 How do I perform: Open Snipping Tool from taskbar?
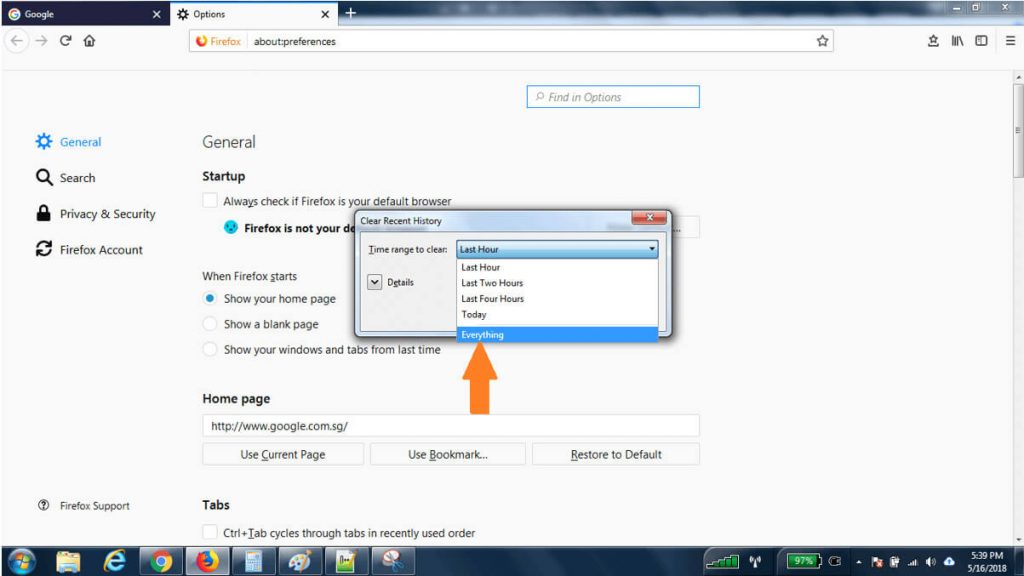coord(392,561)
